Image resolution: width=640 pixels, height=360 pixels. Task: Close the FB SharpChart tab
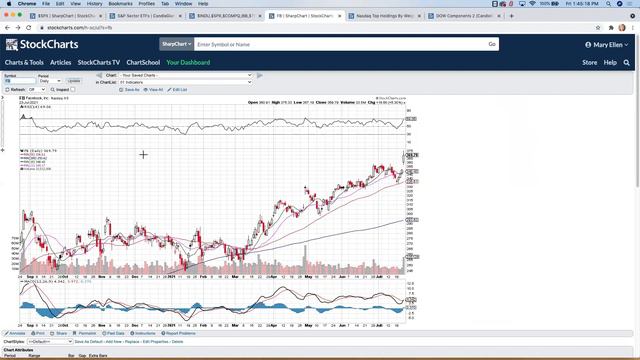click(340, 16)
